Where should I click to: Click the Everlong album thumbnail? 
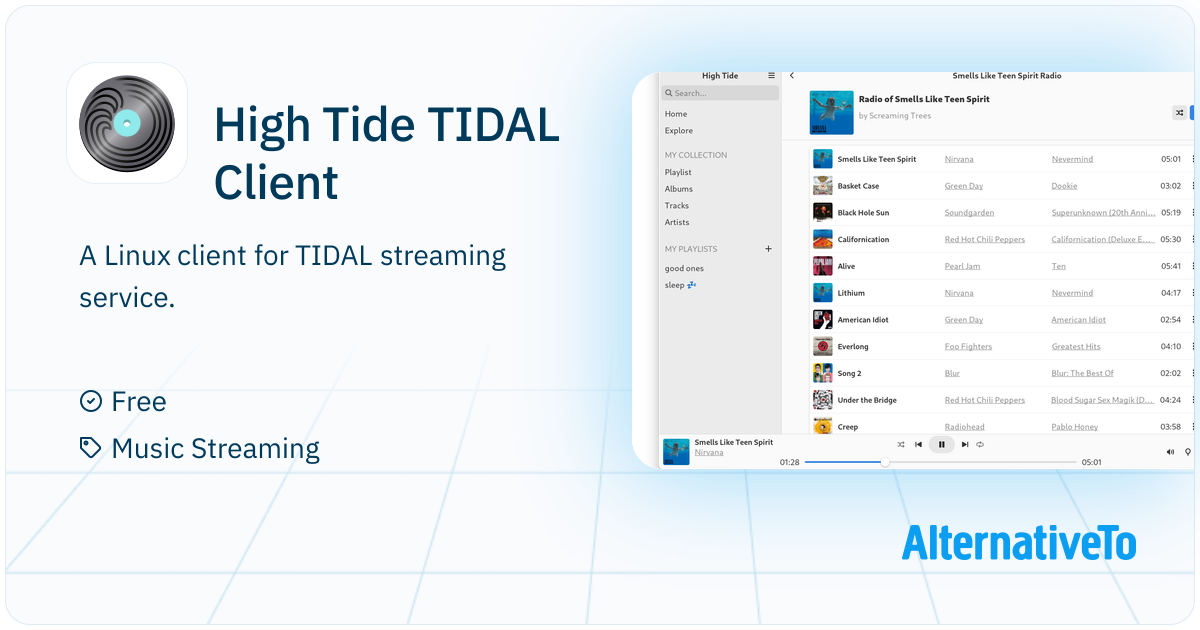click(823, 347)
